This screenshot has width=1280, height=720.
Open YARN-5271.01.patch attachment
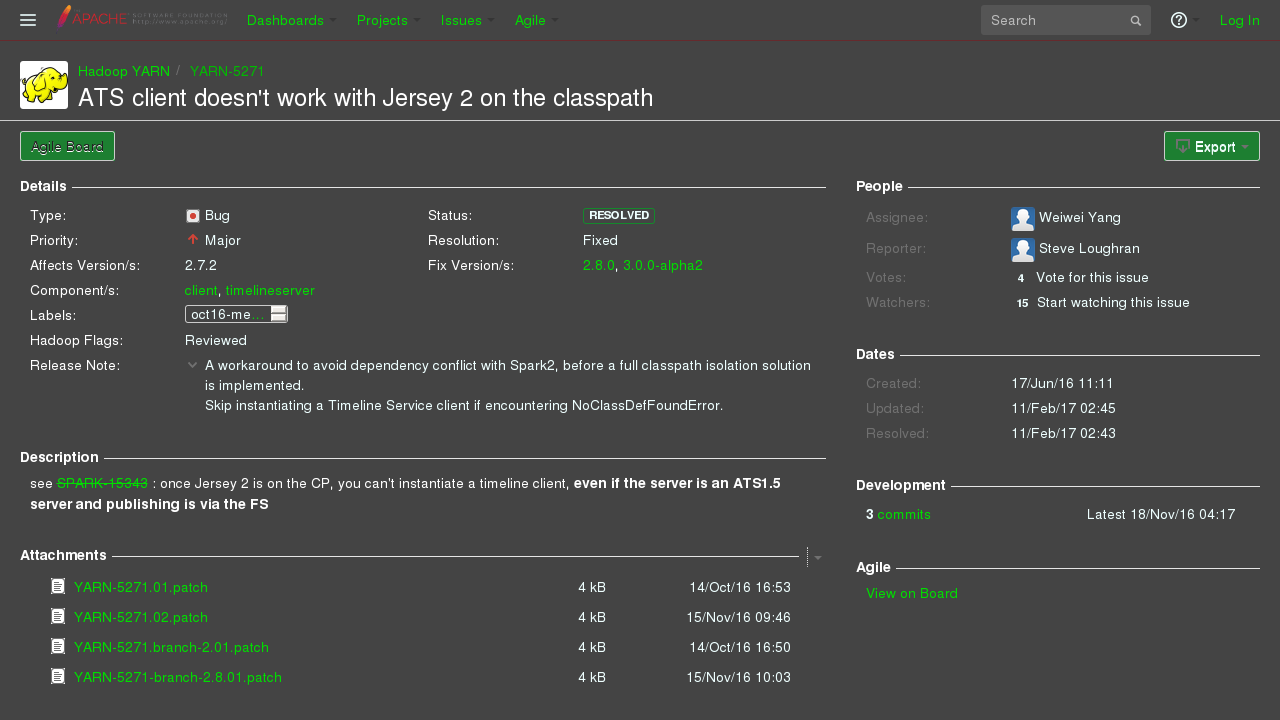(x=141, y=587)
